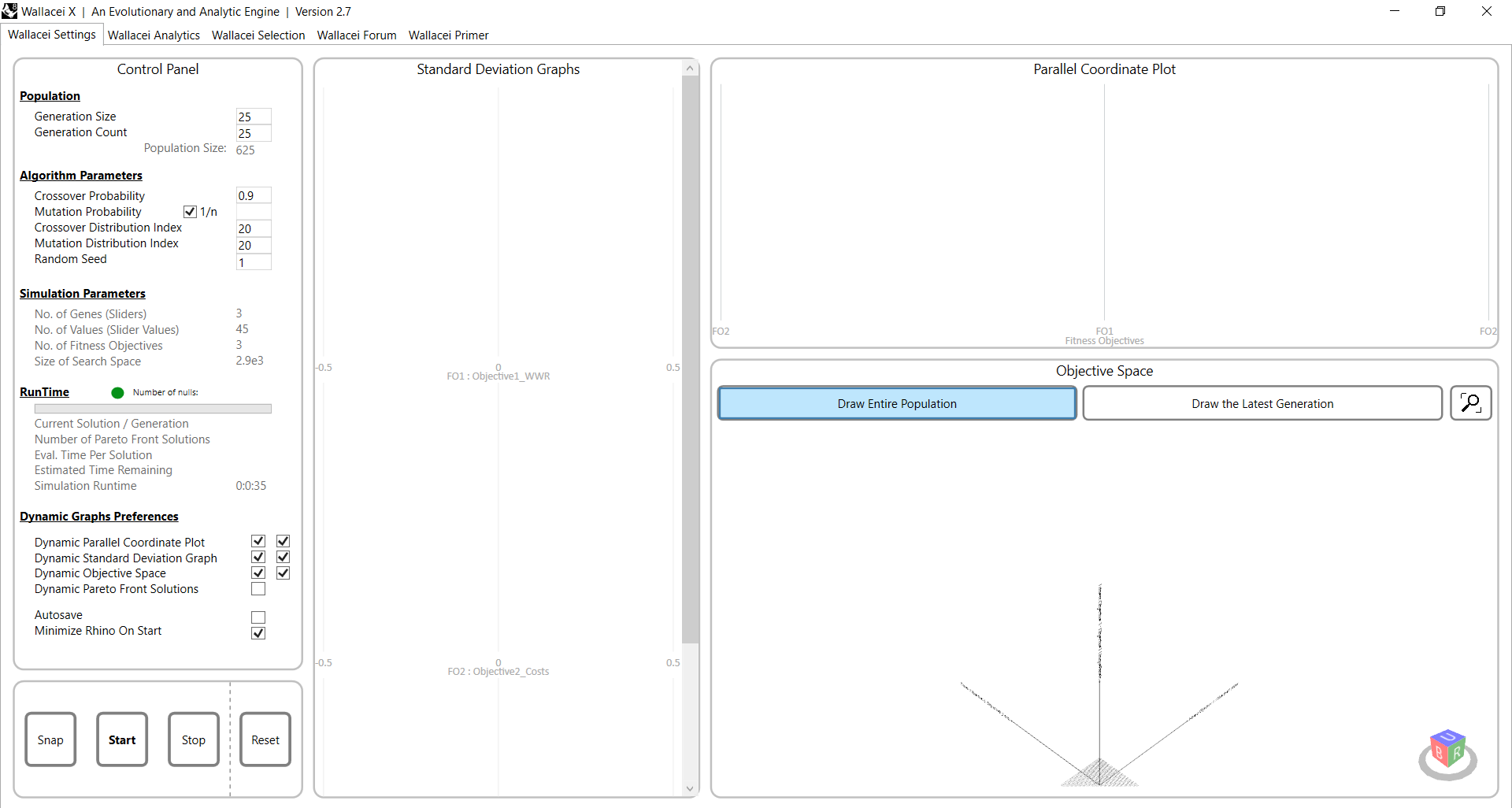Viewport: 1512px width, 808px height.
Task: Enable the Autosave checkbox
Action: click(x=258, y=617)
